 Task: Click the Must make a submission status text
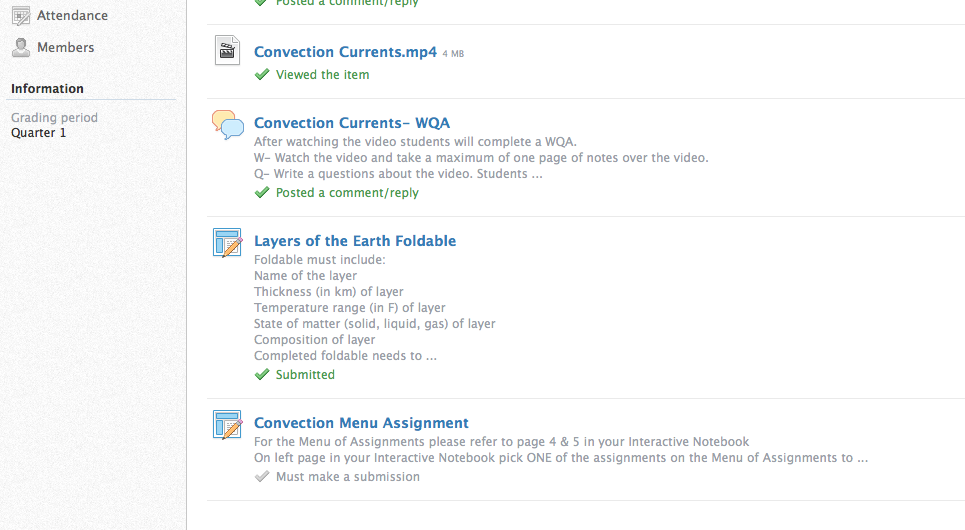pos(348,476)
